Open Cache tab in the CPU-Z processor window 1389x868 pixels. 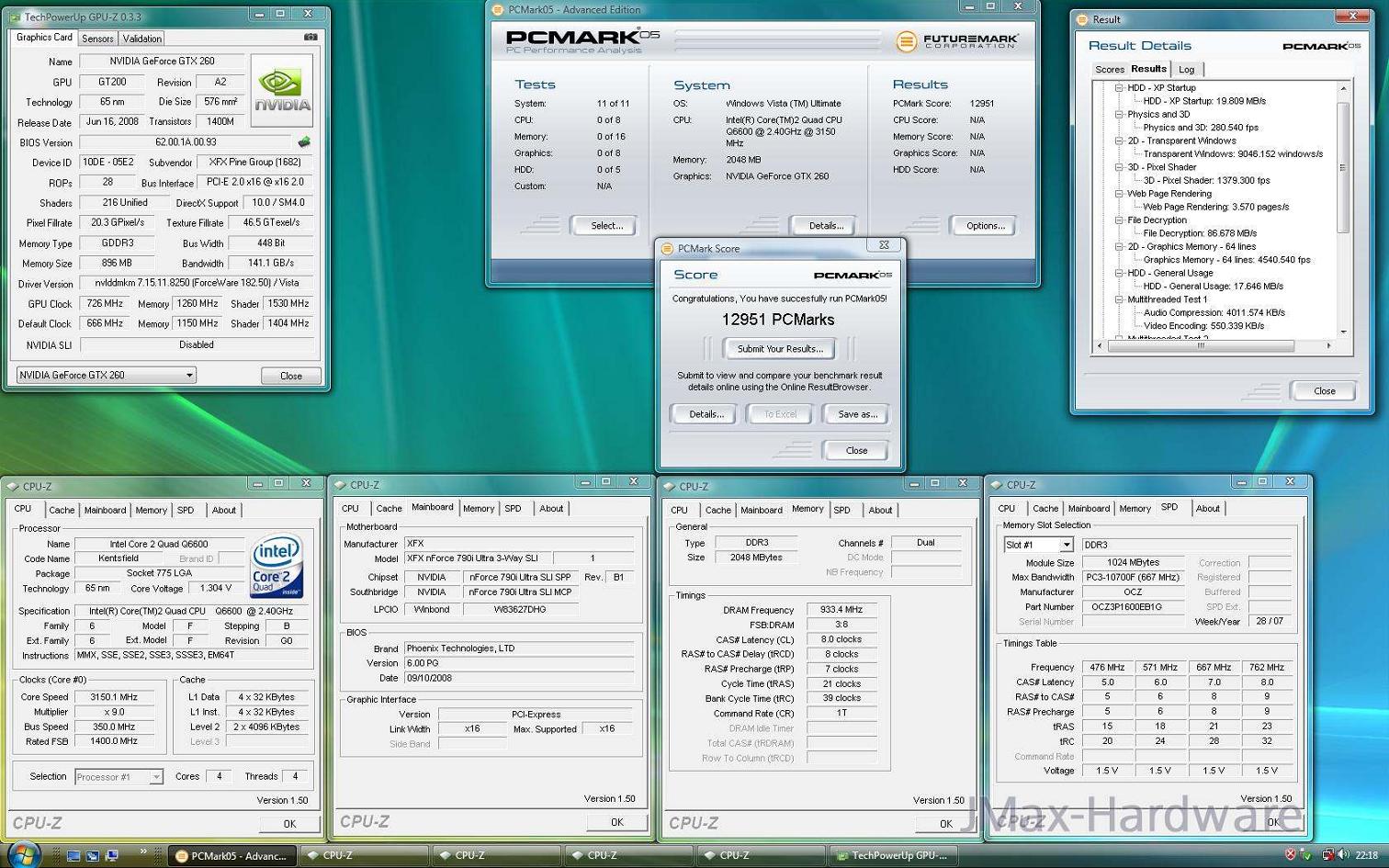pos(62,510)
